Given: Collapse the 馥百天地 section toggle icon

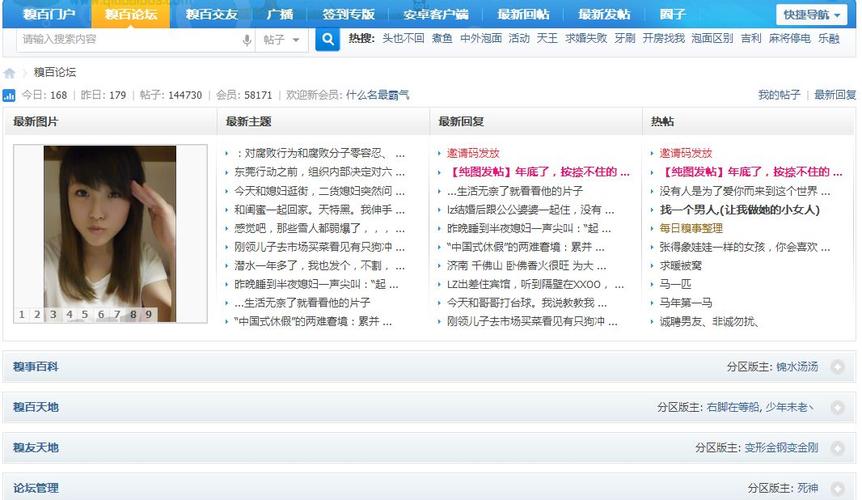Looking at the screenshot, I should [x=837, y=407].
